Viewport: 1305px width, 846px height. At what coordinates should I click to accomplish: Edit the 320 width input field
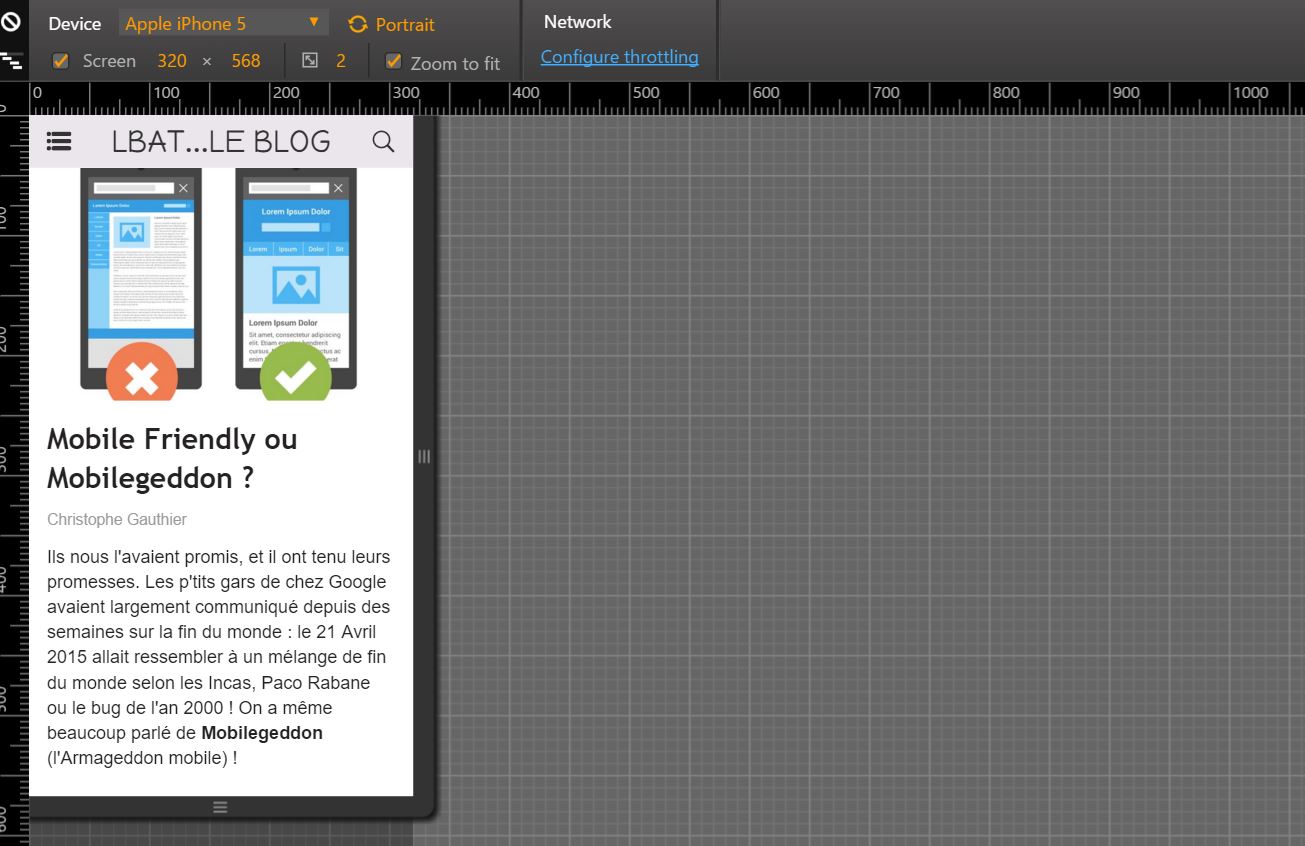[x=172, y=61]
